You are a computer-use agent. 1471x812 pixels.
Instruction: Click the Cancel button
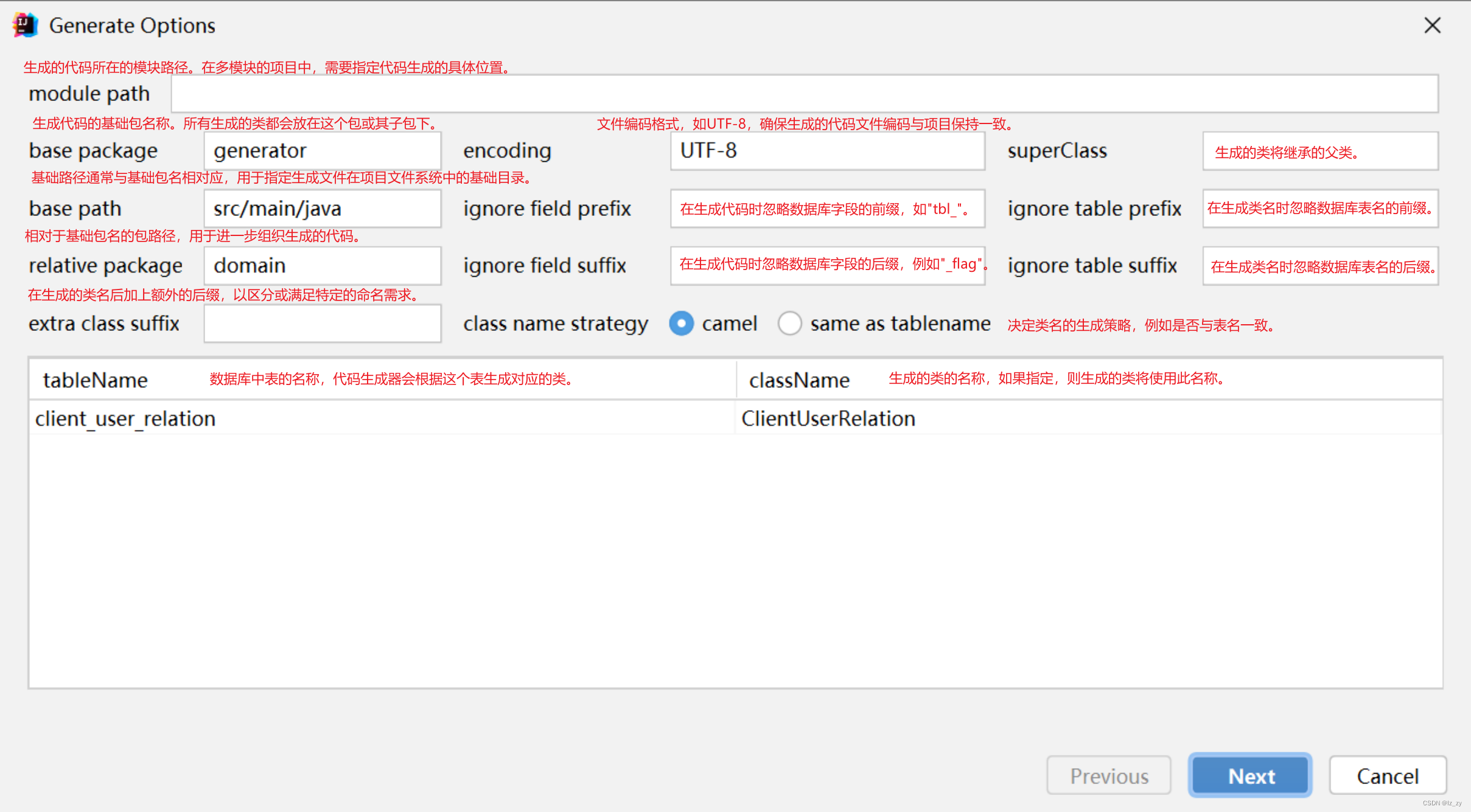click(1388, 776)
